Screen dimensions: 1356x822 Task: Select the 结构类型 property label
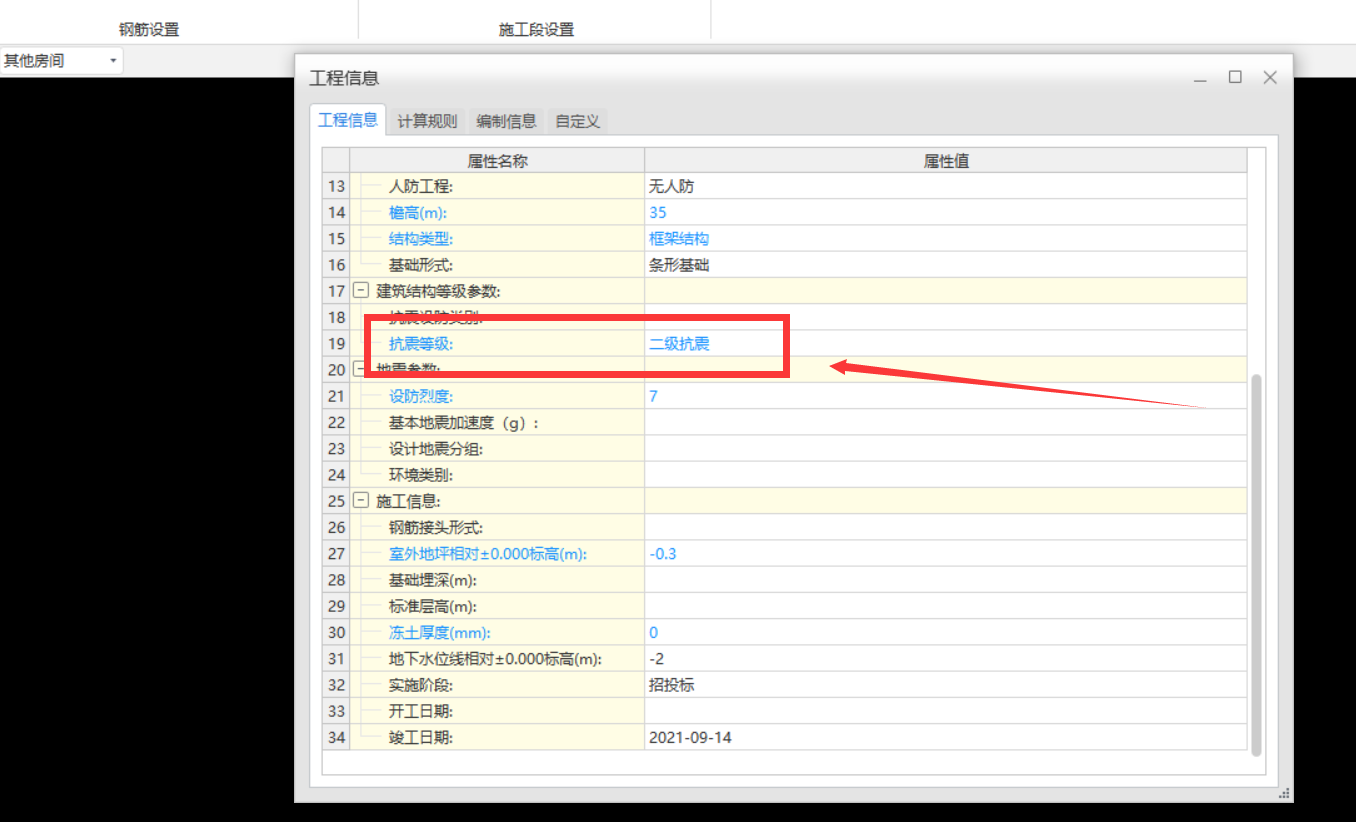421,239
